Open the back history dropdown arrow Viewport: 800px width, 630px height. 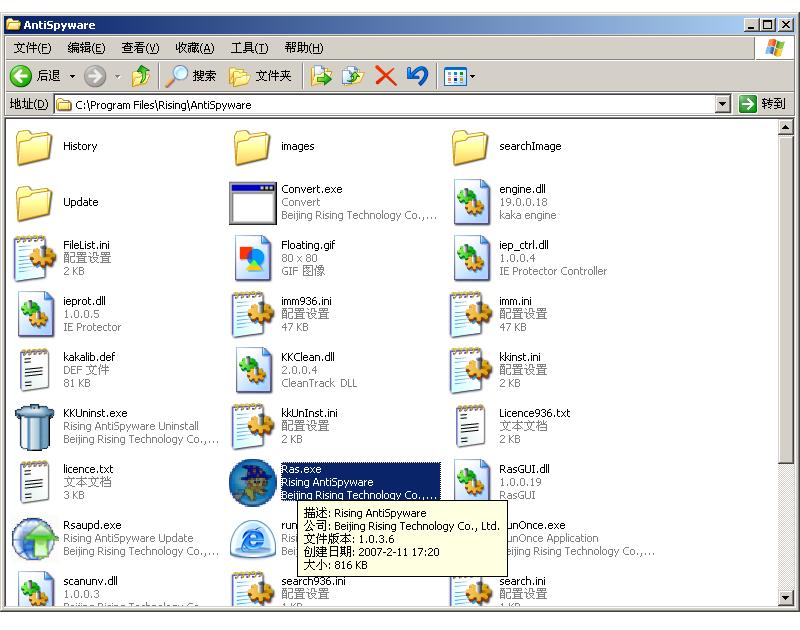point(72,77)
